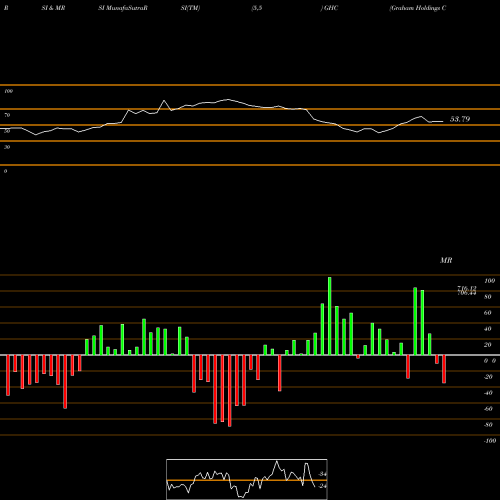Click the '100' label on MR axis
500x500 pixels.
pos(489,281)
